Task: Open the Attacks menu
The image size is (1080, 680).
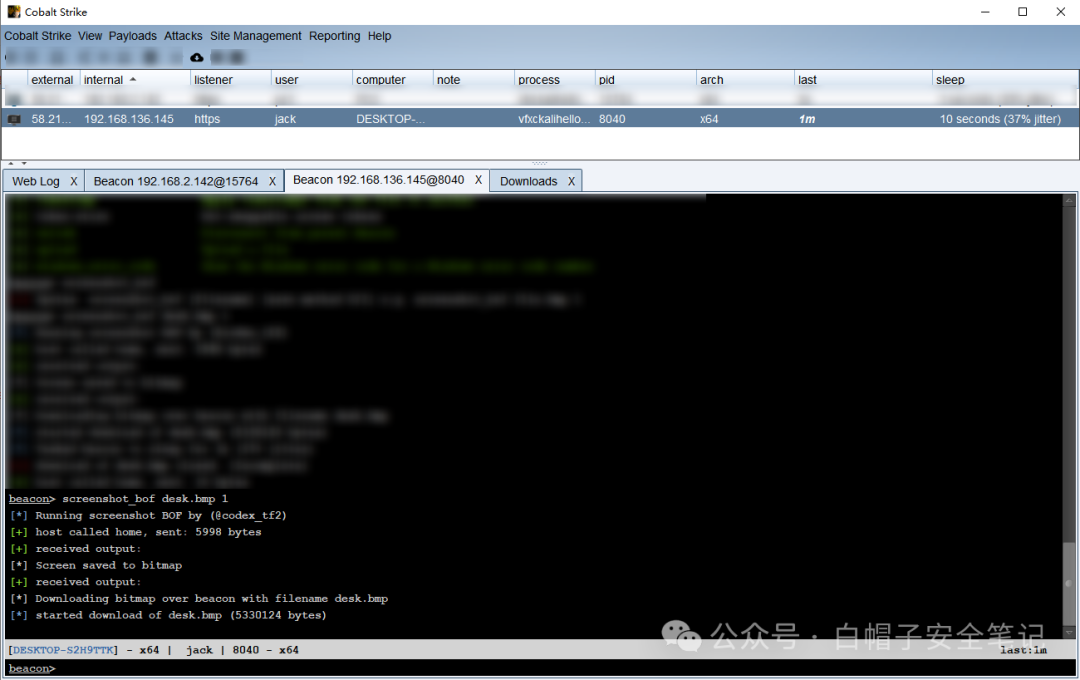Action: (183, 36)
